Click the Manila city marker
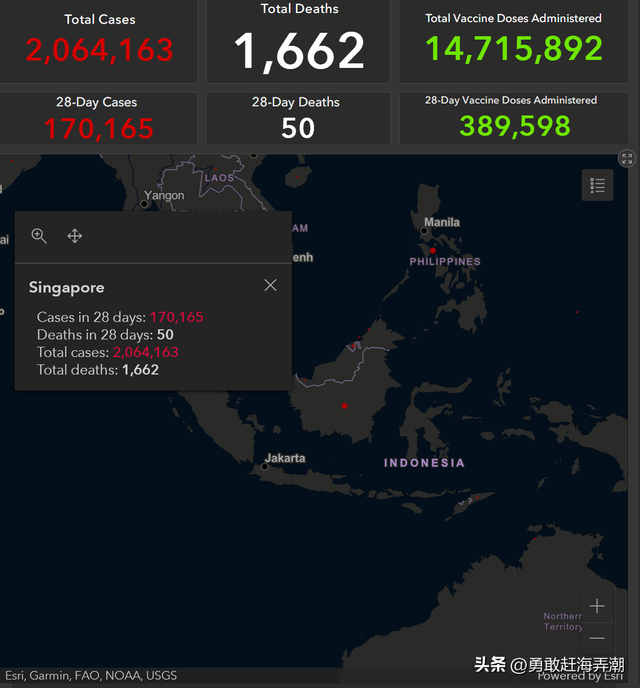The width and height of the screenshot is (640, 688). pos(424,231)
